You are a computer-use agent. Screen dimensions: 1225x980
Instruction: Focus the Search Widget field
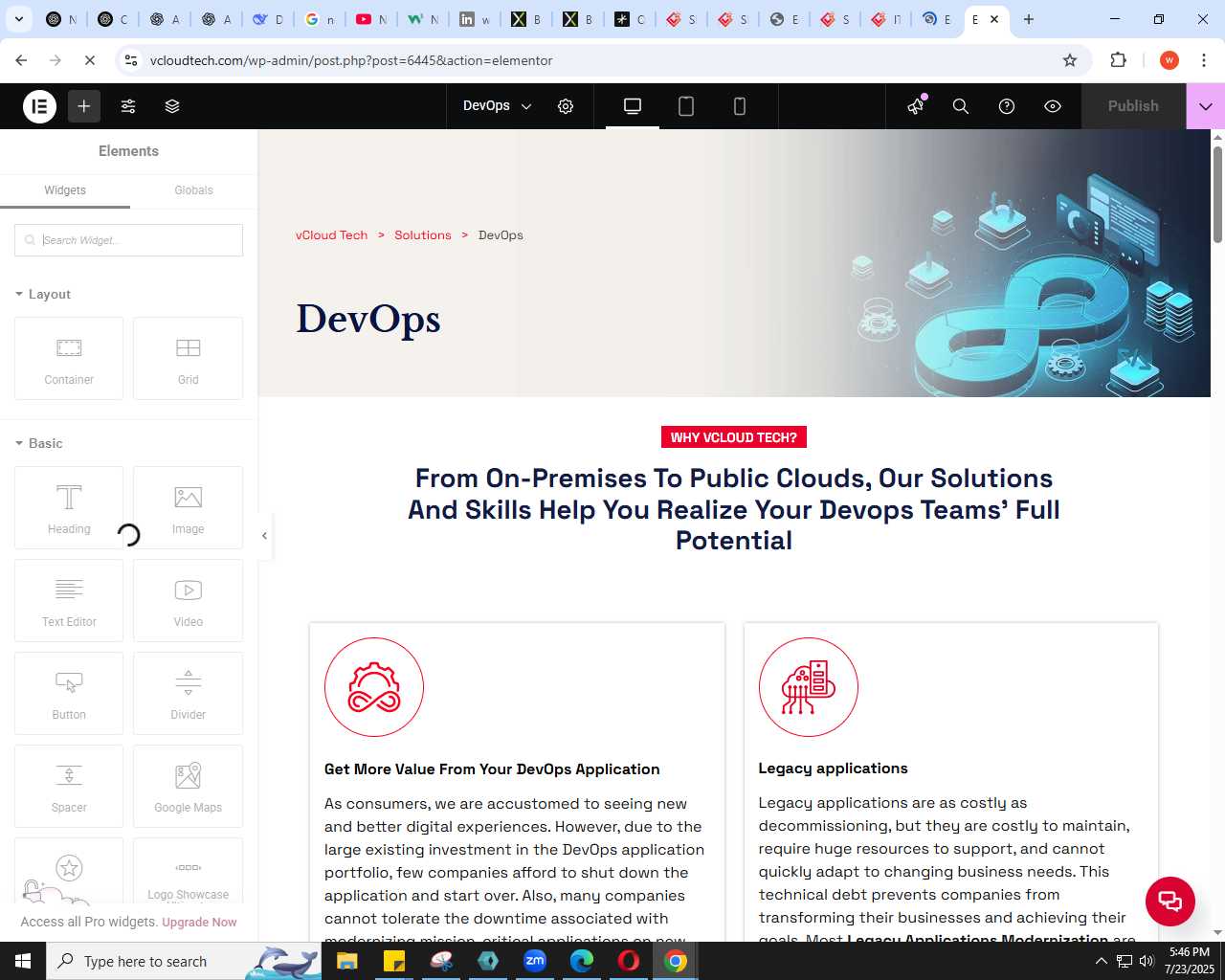(128, 240)
